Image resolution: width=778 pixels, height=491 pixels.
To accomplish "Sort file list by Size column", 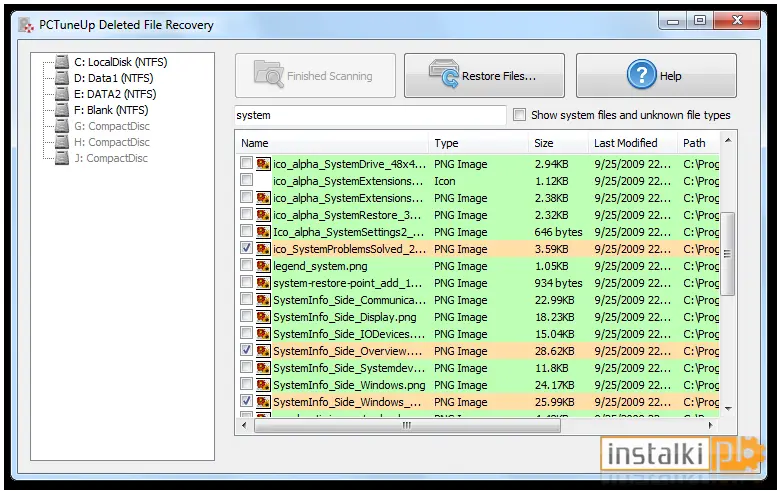I will [558, 143].
